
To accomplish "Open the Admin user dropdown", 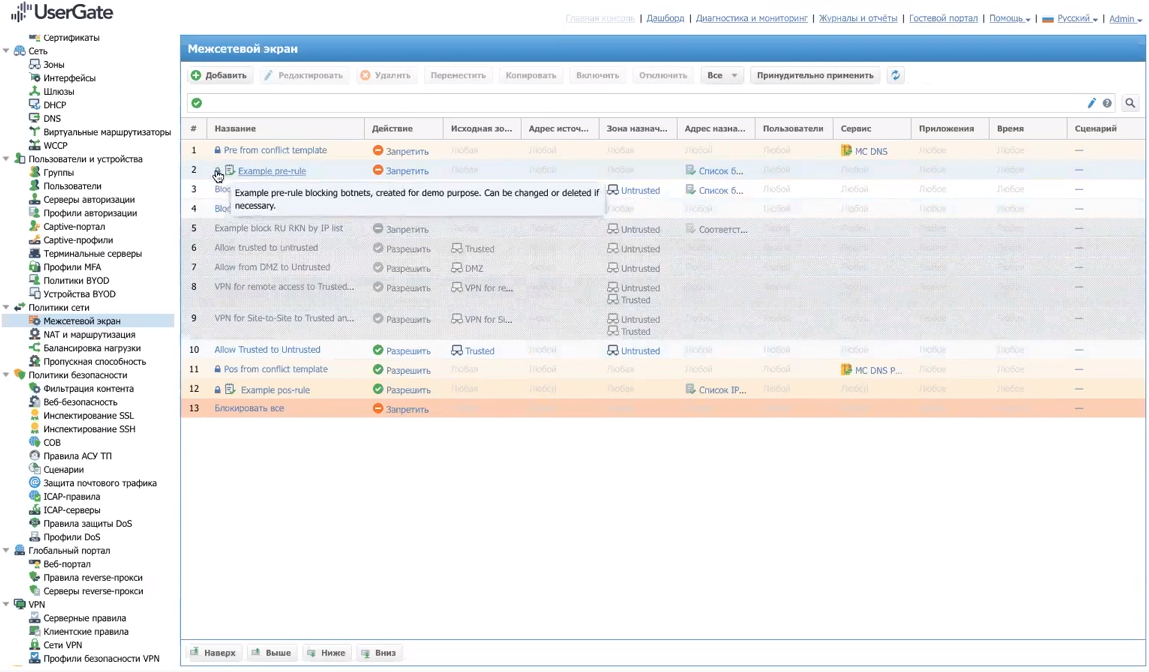I will click(1125, 18).
